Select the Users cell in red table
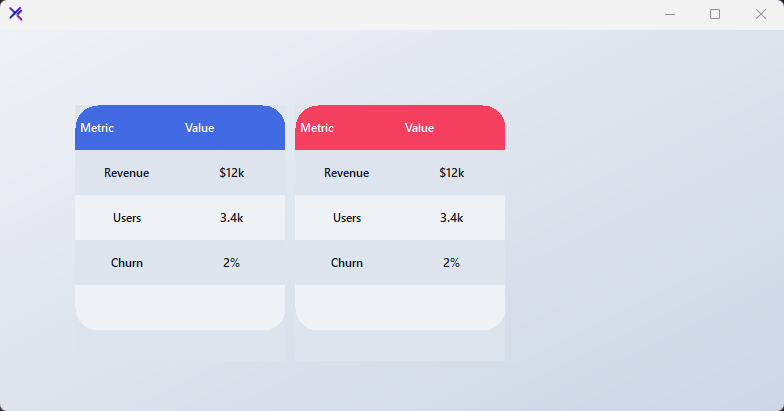This screenshot has width=784, height=411. [x=347, y=218]
